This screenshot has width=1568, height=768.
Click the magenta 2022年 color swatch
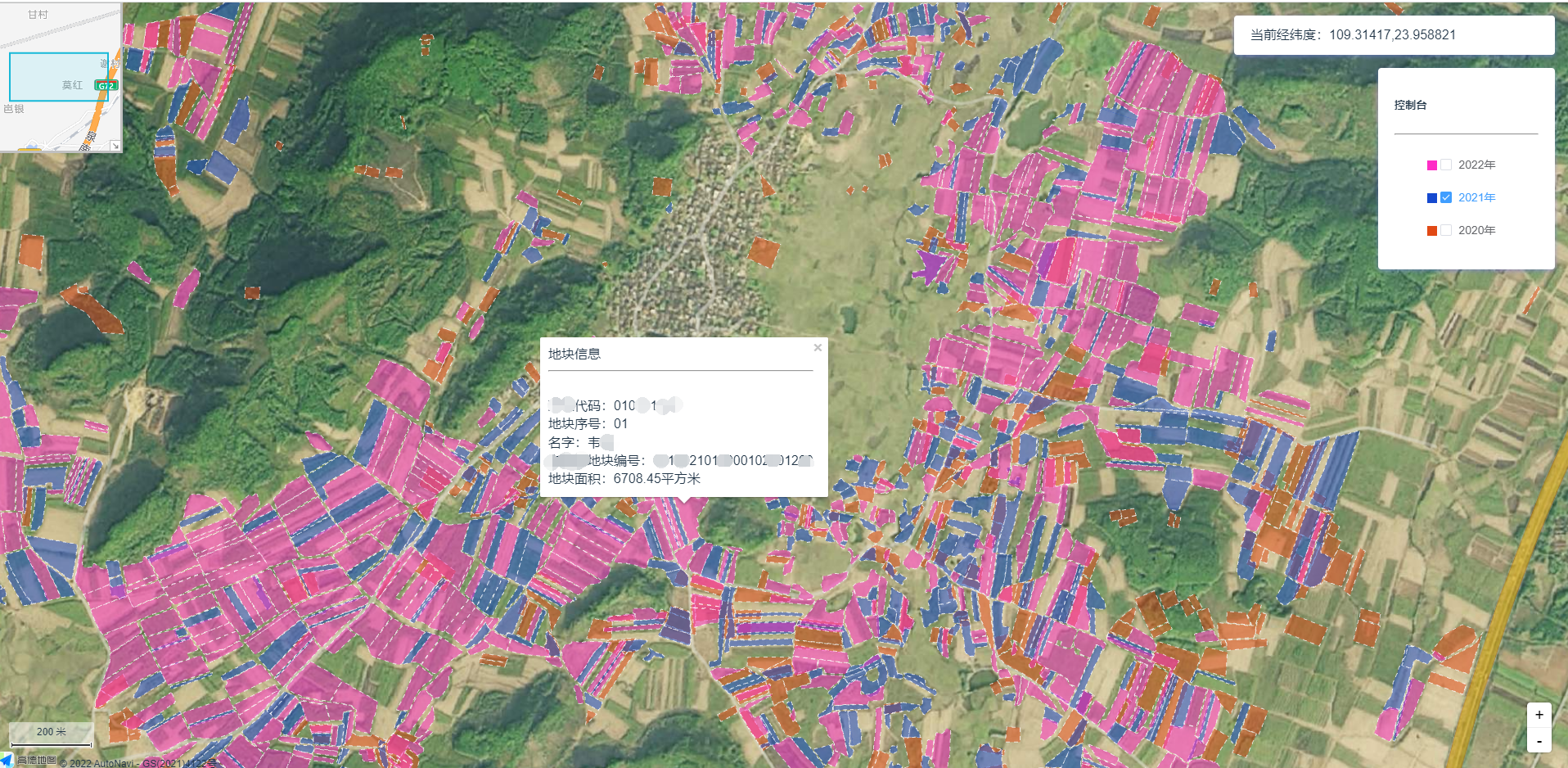(x=1432, y=165)
